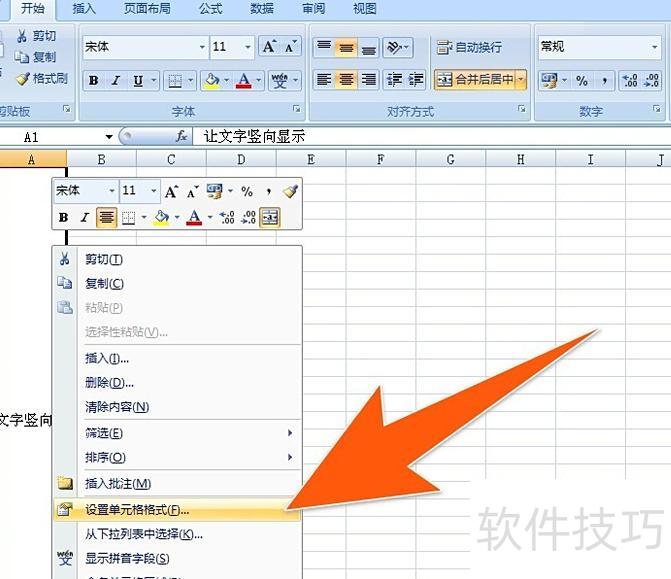Switch to the 视图 (View) tab

[x=365, y=8]
